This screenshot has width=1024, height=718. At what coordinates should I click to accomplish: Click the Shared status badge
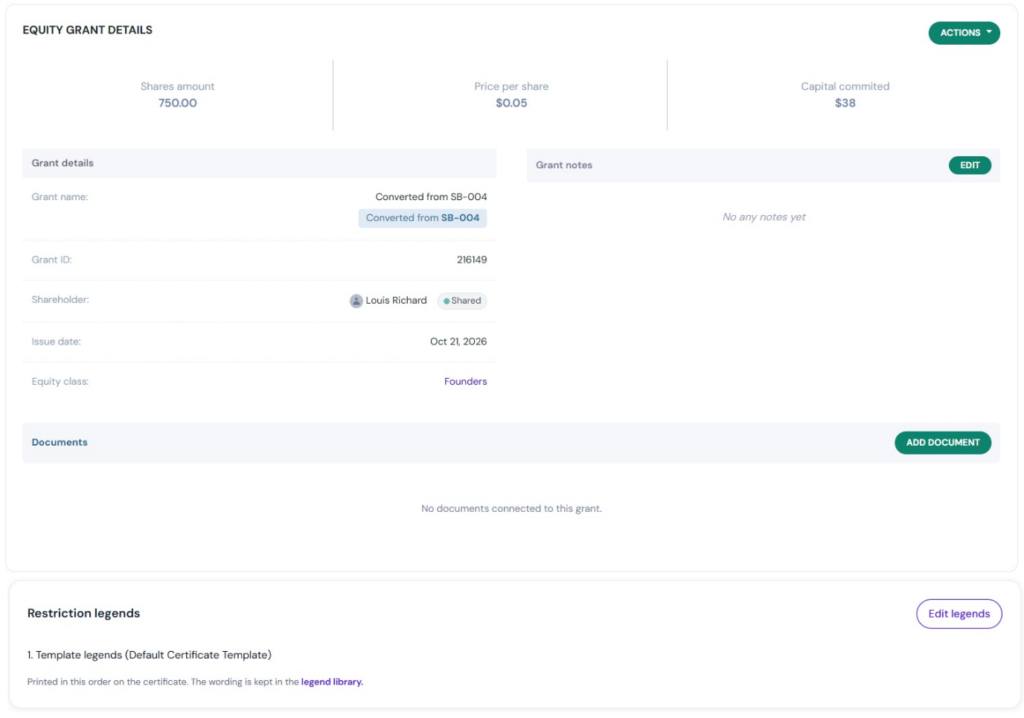coord(462,301)
